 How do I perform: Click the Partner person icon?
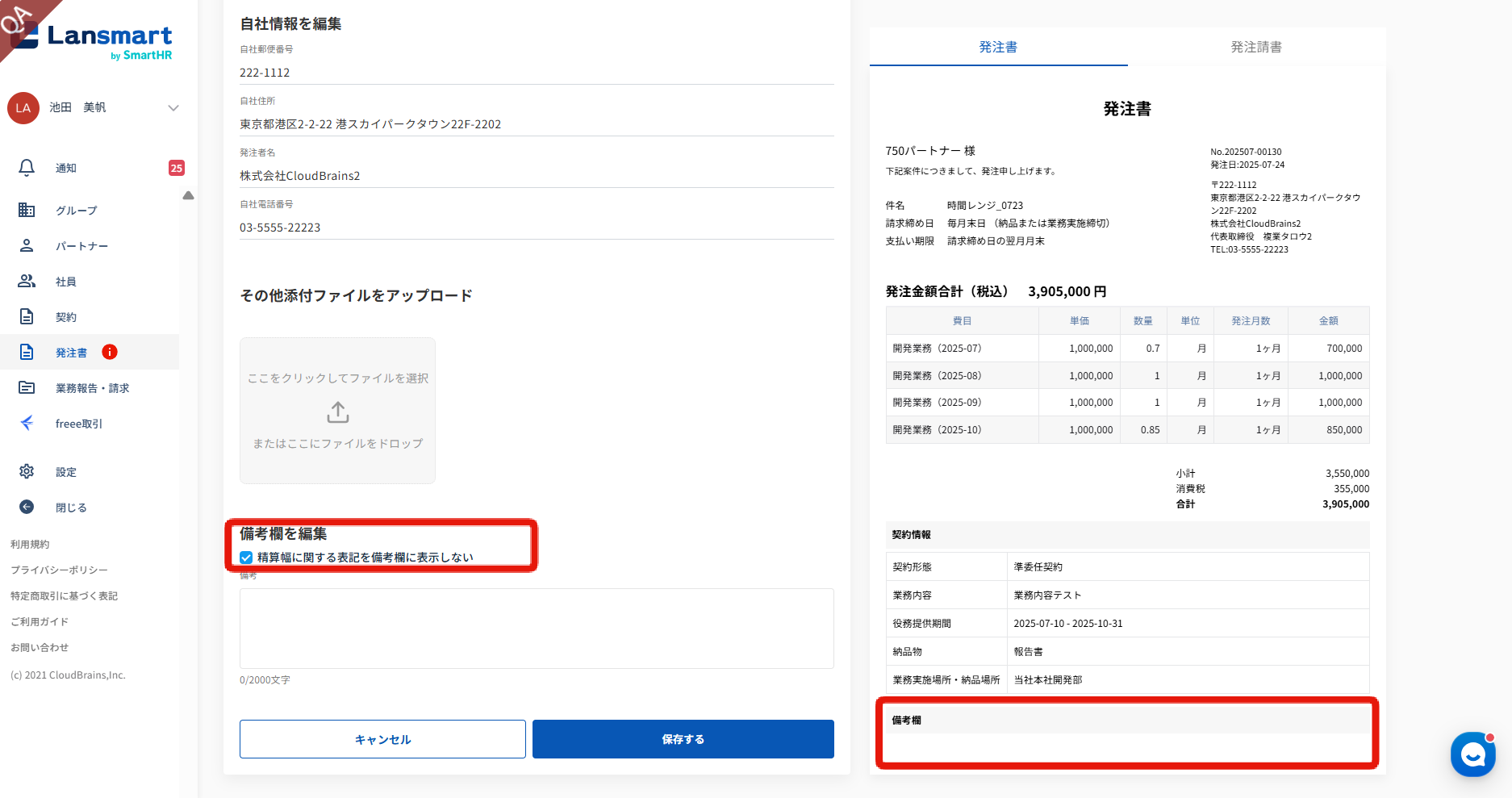[x=27, y=246]
